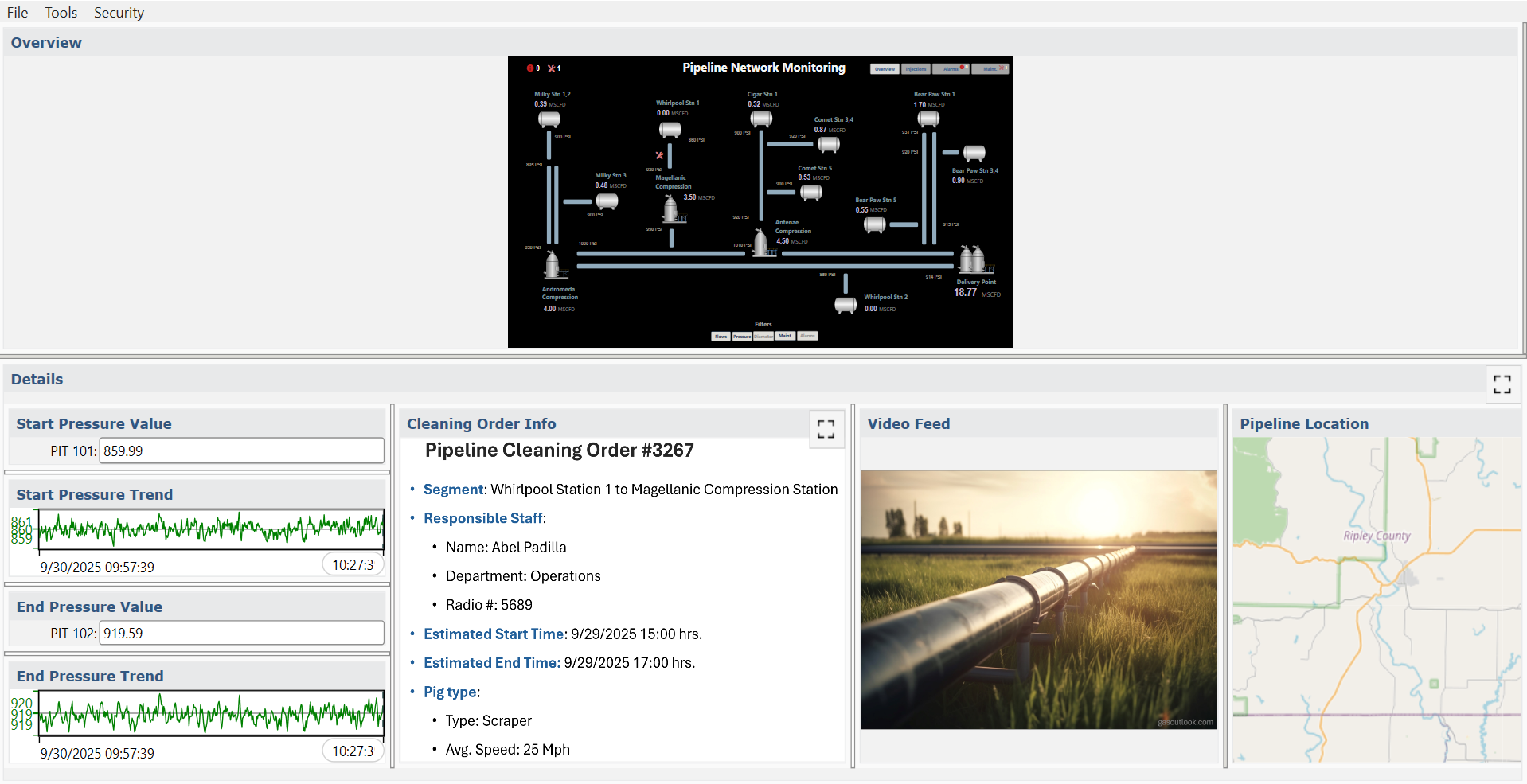1527x784 pixels.
Task: Click the pipeline video feed image
Action: pyautogui.click(x=1038, y=599)
